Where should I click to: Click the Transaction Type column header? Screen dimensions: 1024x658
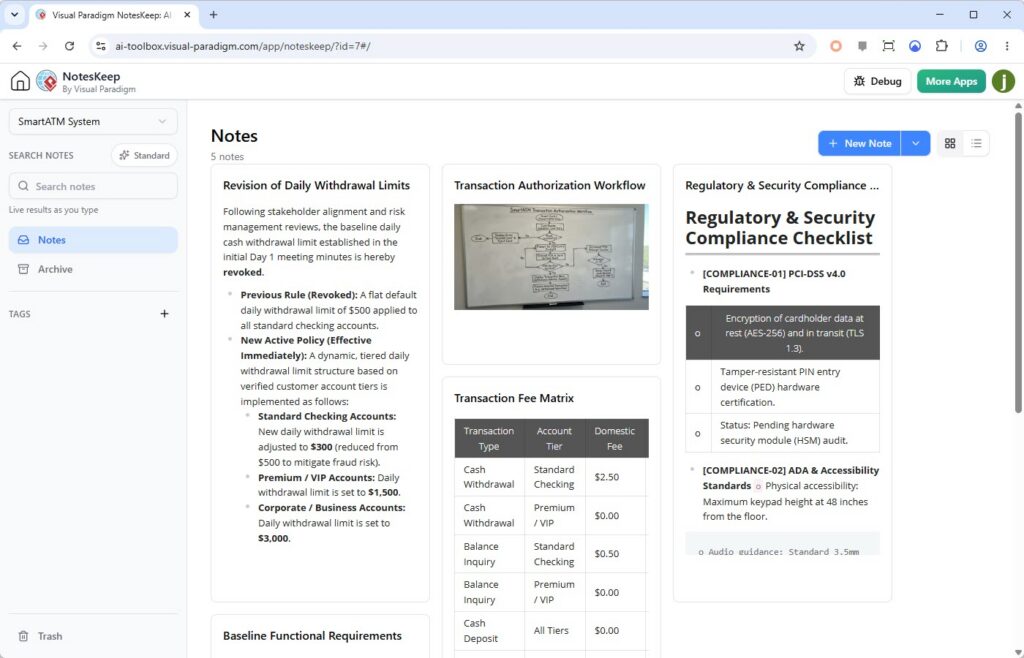(488, 438)
